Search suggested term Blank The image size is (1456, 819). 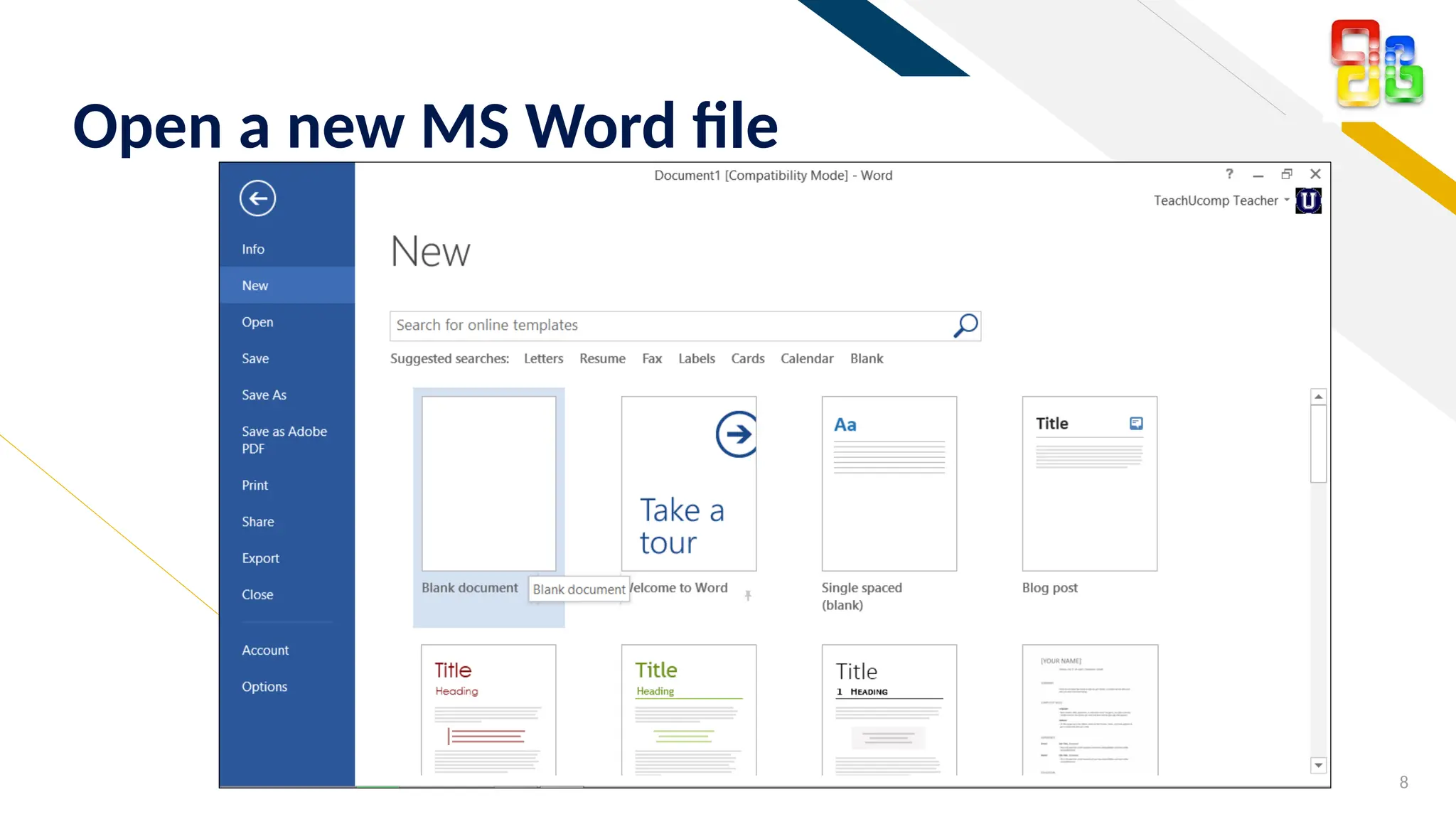click(867, 359)
